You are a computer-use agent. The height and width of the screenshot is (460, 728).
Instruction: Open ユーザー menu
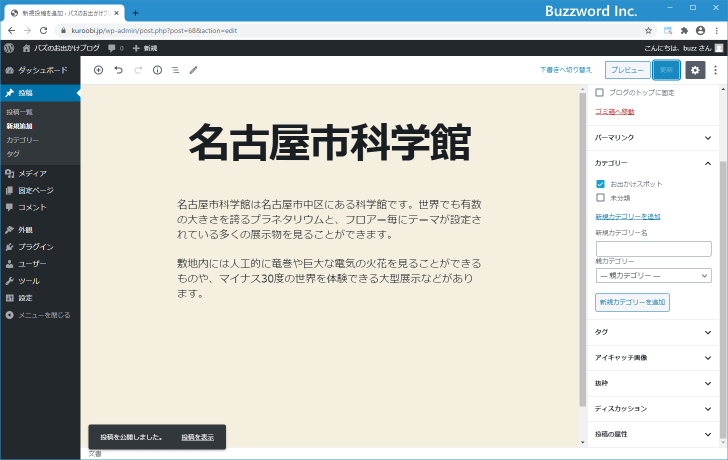[x=40, y=264]
